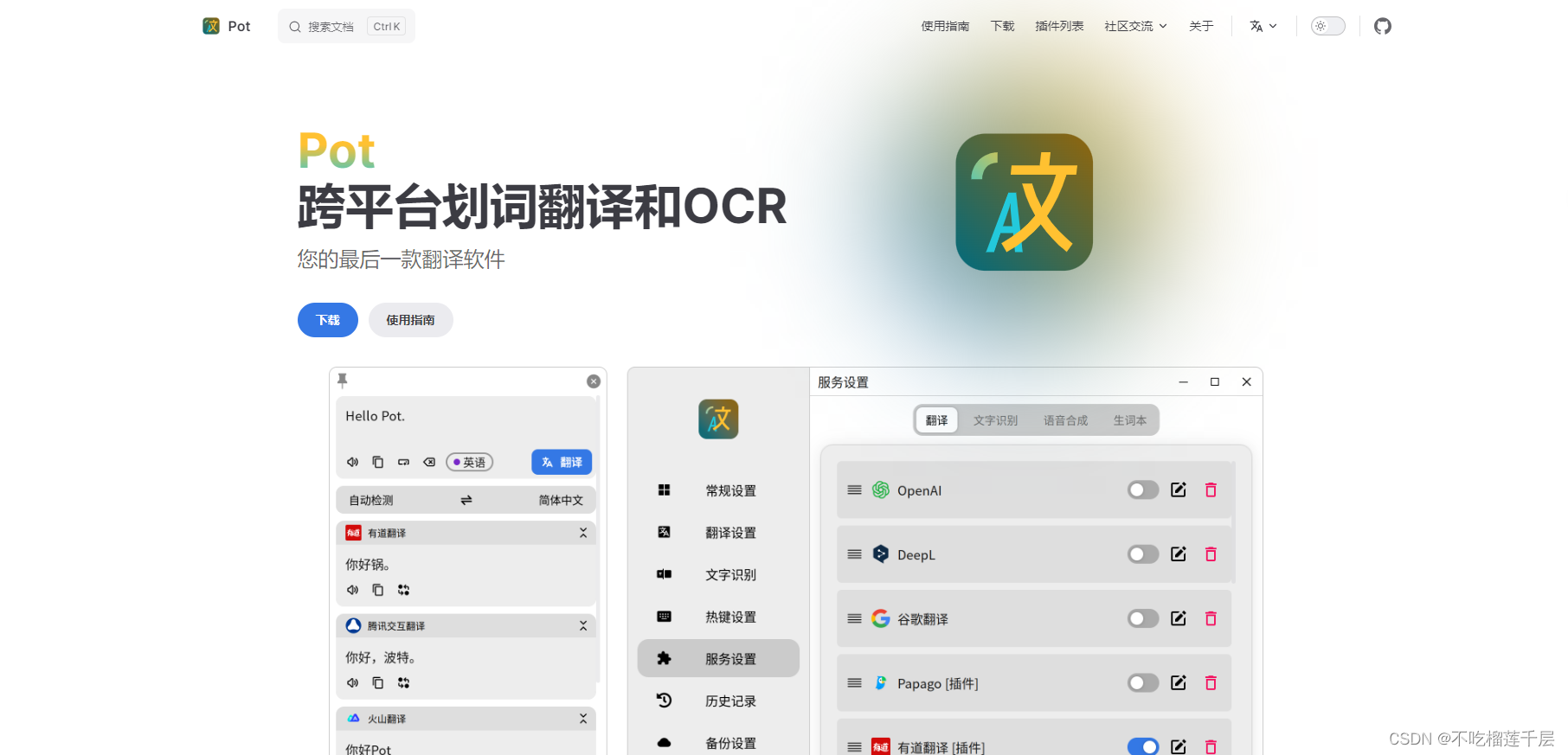This screenshot has height=755, width=1568.
Task: Toggle the light/dark theme switch
Action: [x=1327, y=26]
